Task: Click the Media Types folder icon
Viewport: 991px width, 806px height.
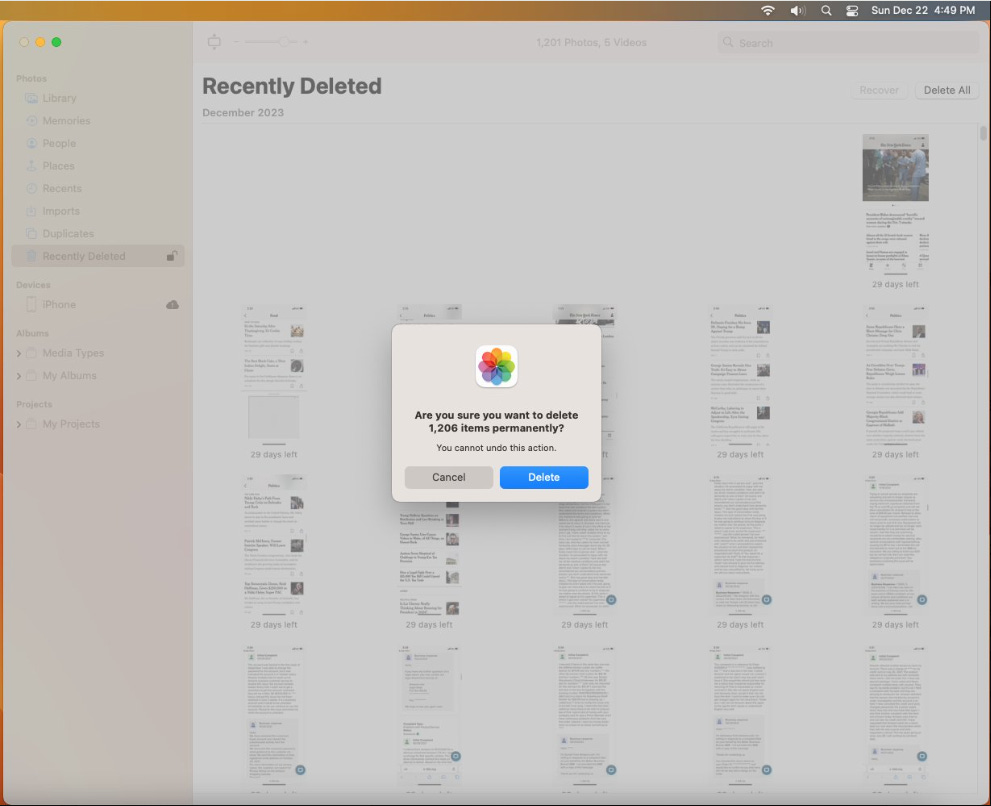Action: (x=32, y=353)
